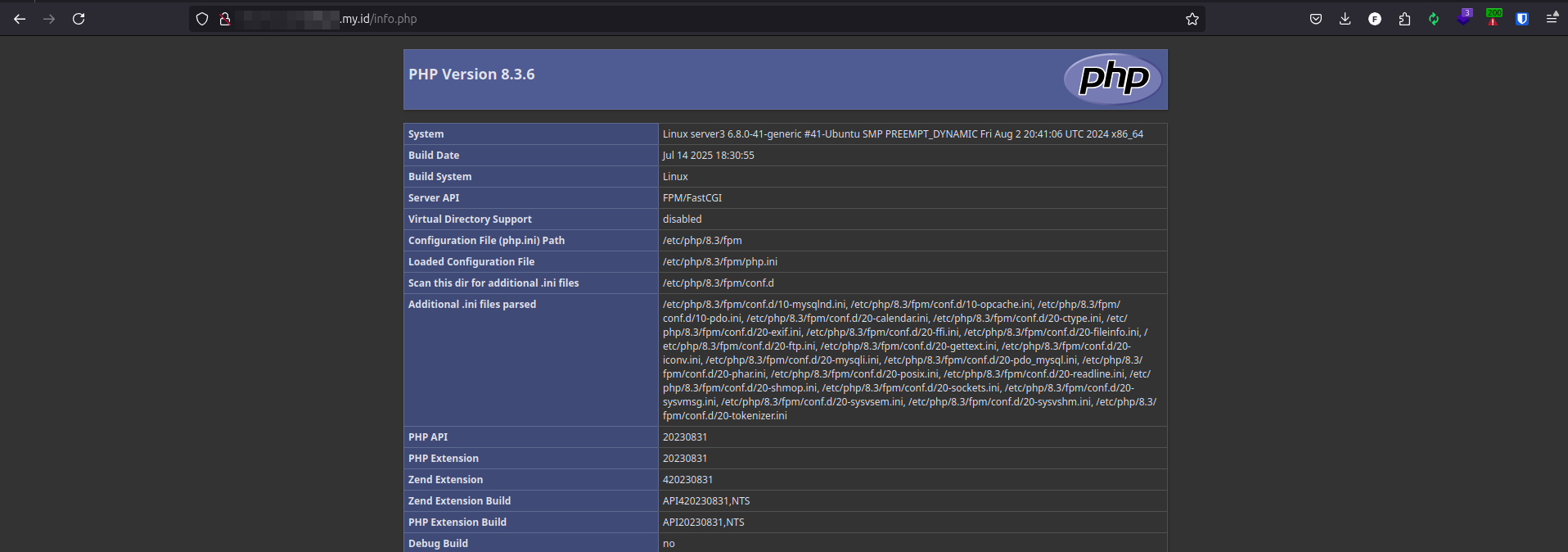Click the Build Date label
This screenshot has width=1568, height=552.
(x=434, y=156)
